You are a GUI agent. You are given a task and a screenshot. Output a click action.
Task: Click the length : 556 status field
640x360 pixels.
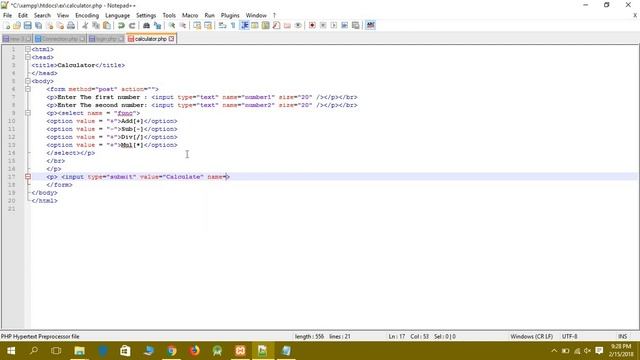(x=309, y=336)
